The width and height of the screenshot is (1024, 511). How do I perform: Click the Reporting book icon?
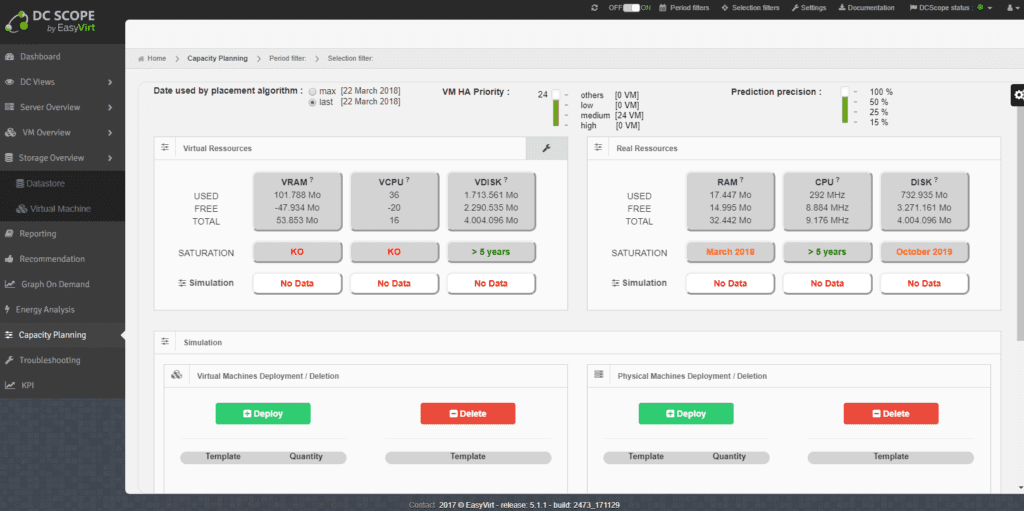click(9, 234)
